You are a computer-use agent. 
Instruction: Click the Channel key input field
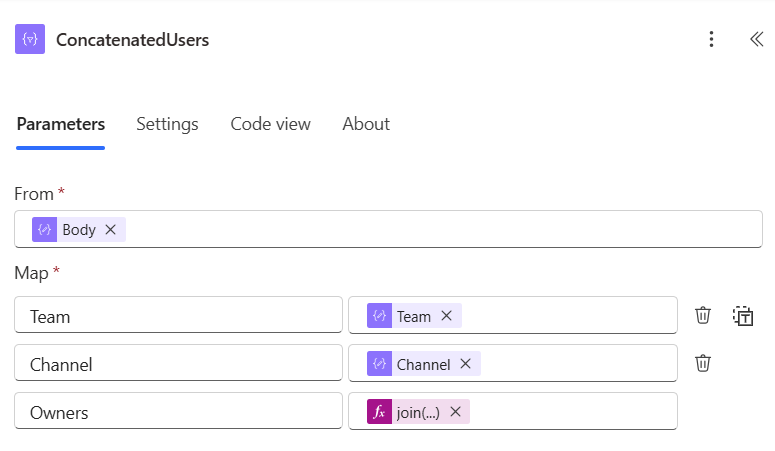(x=178, y=364)
